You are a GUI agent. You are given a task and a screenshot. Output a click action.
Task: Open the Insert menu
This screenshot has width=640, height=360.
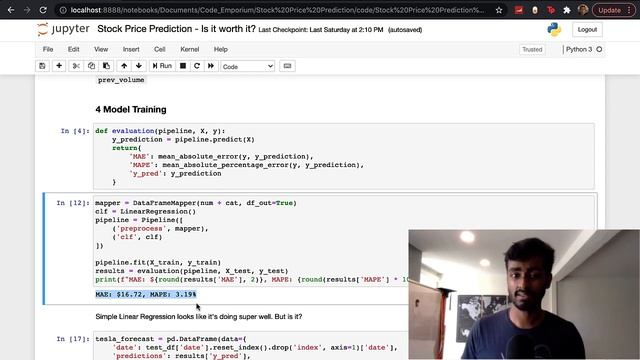click(131, 49)
